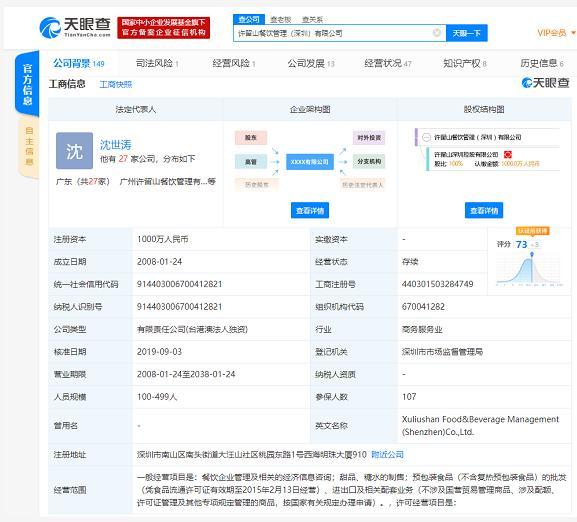Screen dimensions: 577x522
Task: Click the business term 2008-01-24至2038-01-24
Action: pos(186,374)
